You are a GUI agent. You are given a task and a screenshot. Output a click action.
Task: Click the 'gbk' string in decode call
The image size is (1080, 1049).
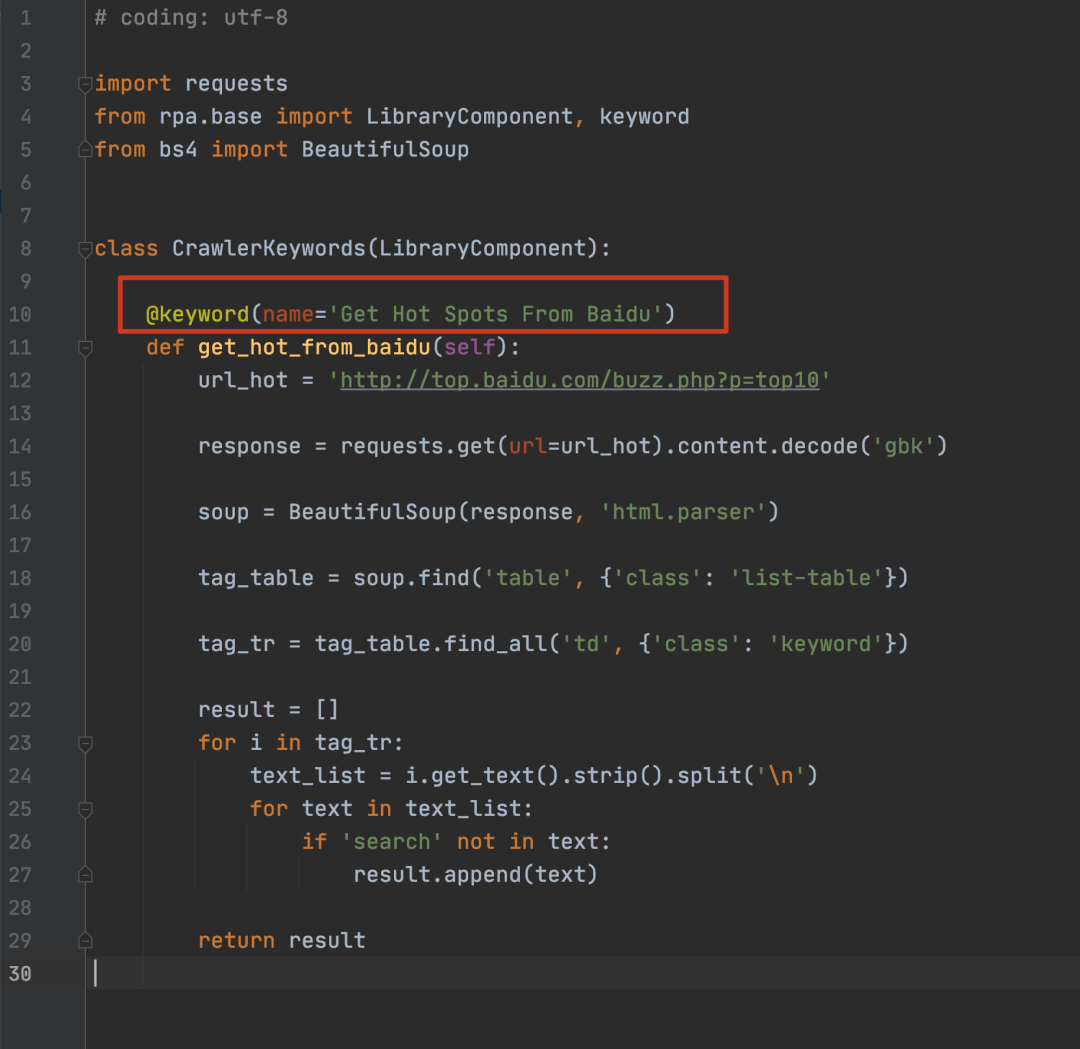(x=903, y=446)
